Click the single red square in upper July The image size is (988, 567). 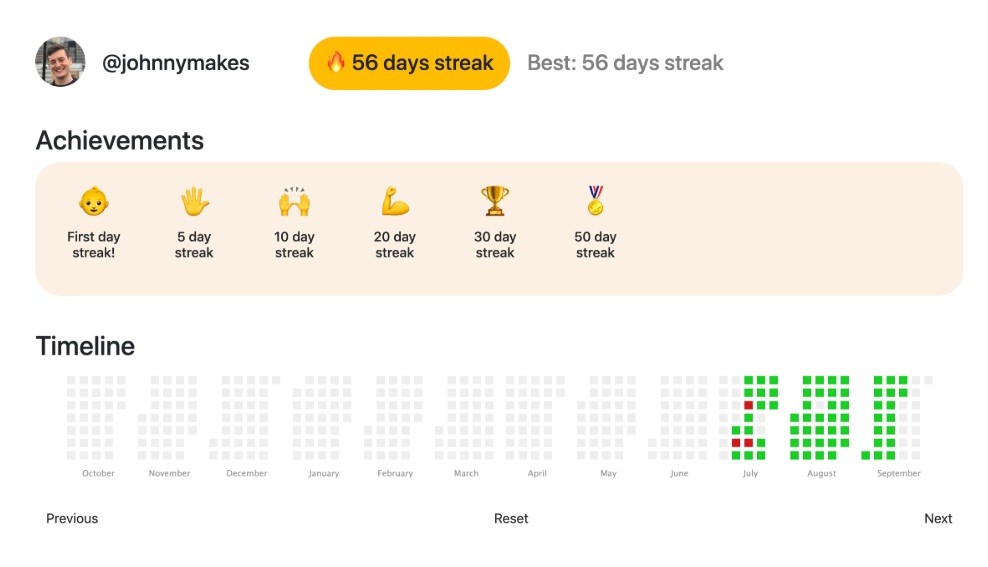[x=748, y=405]
